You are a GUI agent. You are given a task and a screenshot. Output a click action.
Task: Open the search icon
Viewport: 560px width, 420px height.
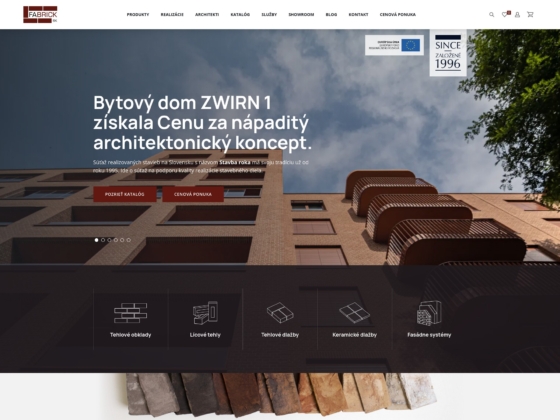pos(491,15)
